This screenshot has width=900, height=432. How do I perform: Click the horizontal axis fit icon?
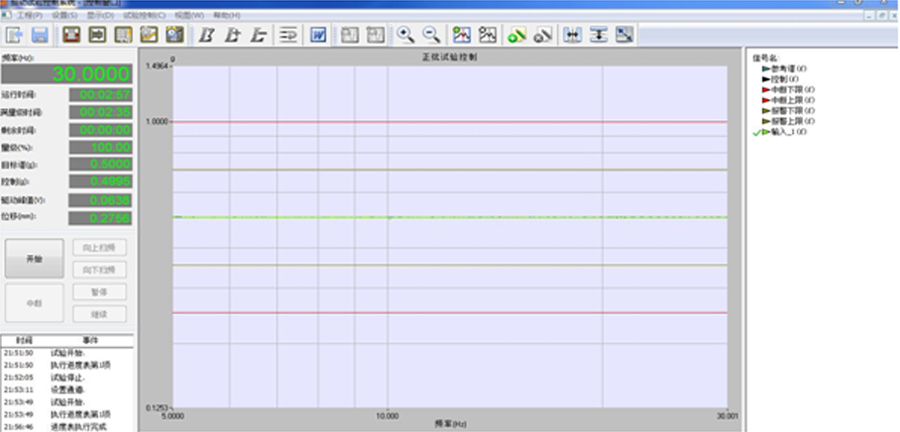pyautogui.click(x=573, y=36)
